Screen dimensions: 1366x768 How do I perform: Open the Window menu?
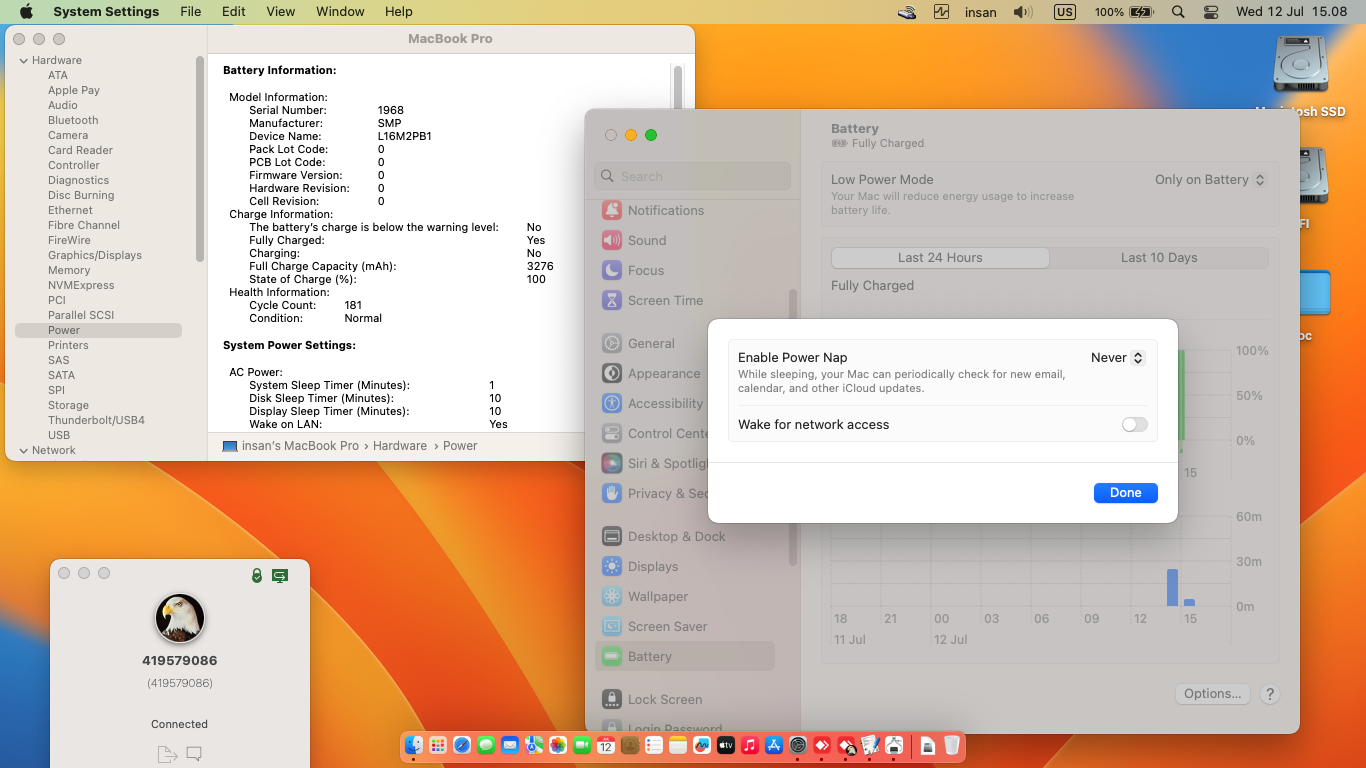(x=340, y=12)
